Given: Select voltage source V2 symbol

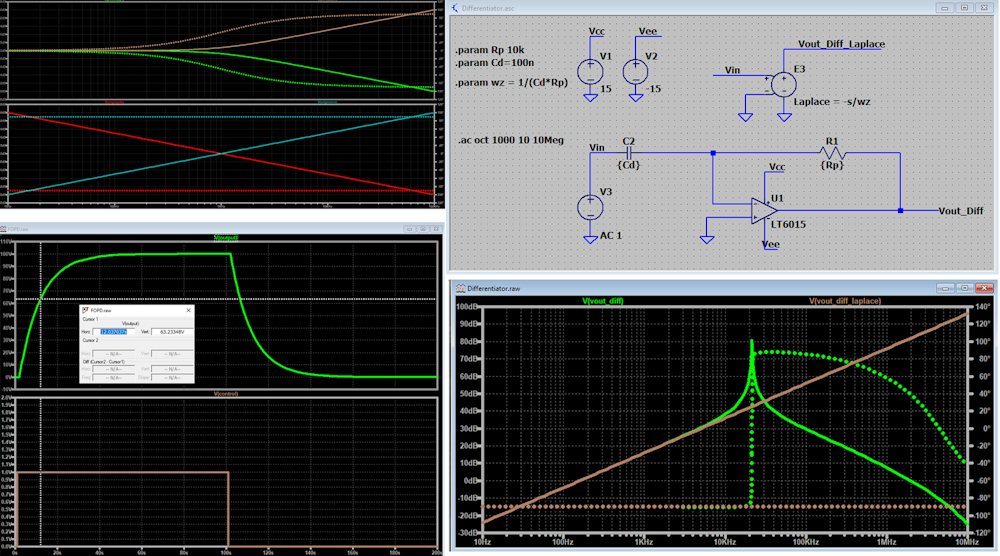Looking at the screenshot, I should point(635,72).
